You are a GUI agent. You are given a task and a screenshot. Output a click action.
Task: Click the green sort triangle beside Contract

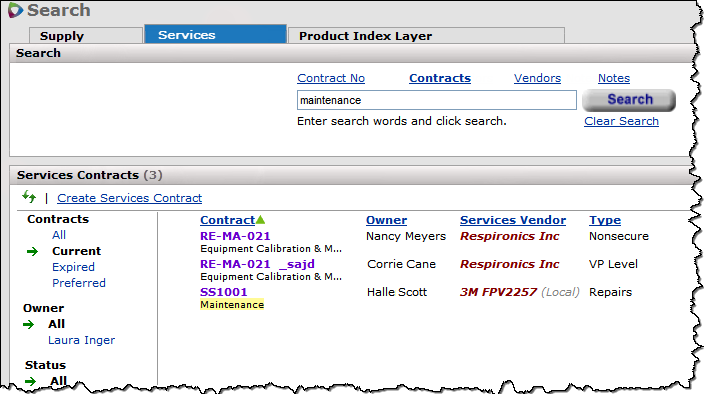260,219
